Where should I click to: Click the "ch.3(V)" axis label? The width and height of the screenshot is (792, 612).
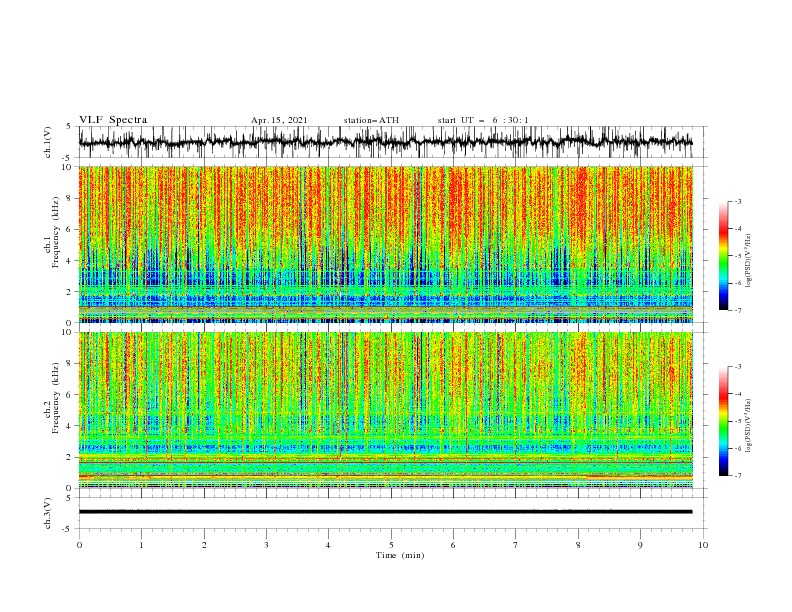tap(48, 513)
